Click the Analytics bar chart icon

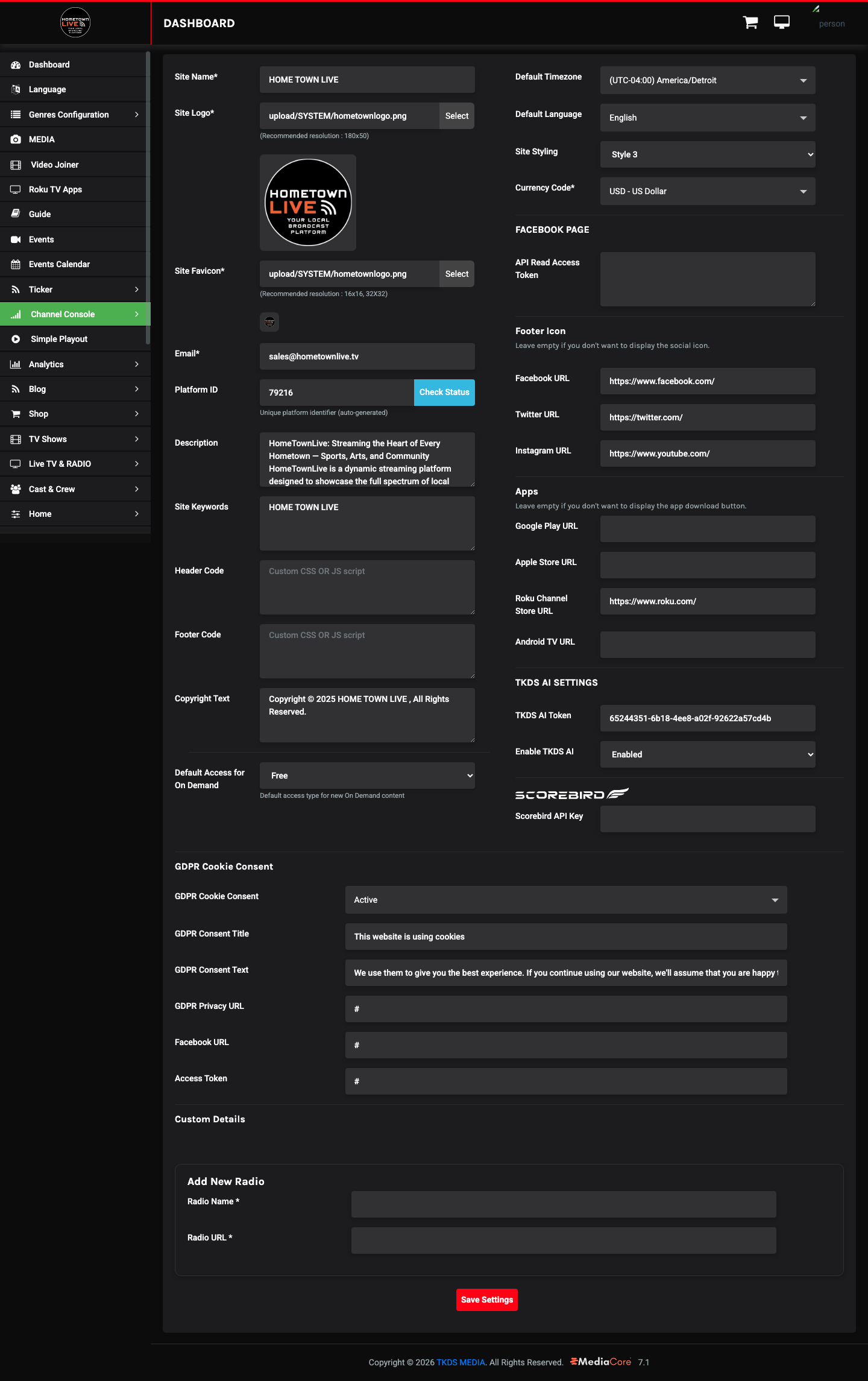[x=16, y=364]
